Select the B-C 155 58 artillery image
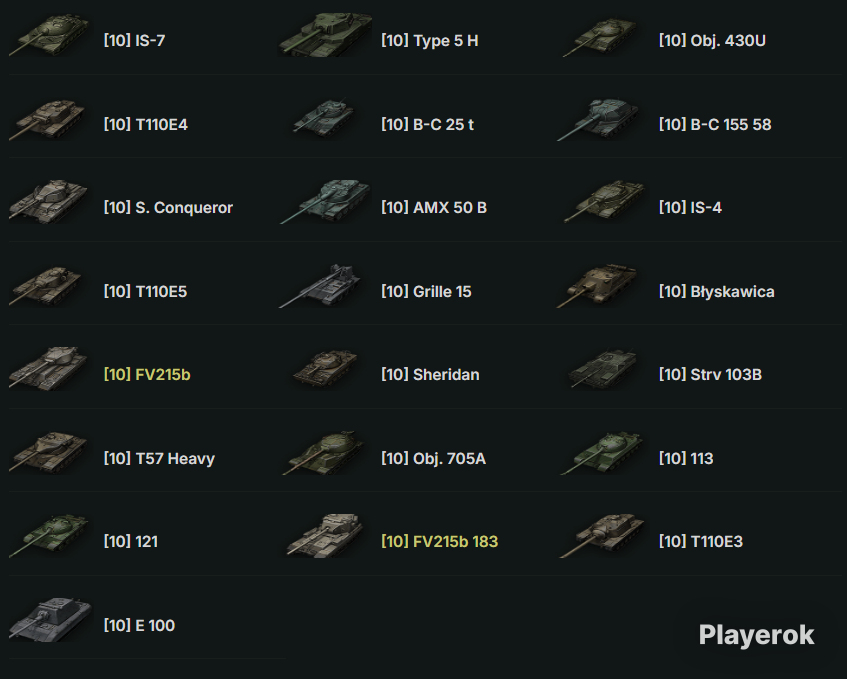The height and width of the screenshot is (679, 847). click(599, 119)
